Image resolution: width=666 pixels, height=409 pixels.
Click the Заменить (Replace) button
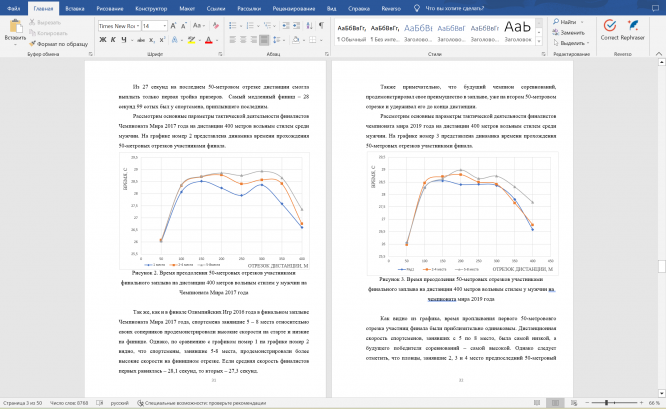tap(568, 33)
